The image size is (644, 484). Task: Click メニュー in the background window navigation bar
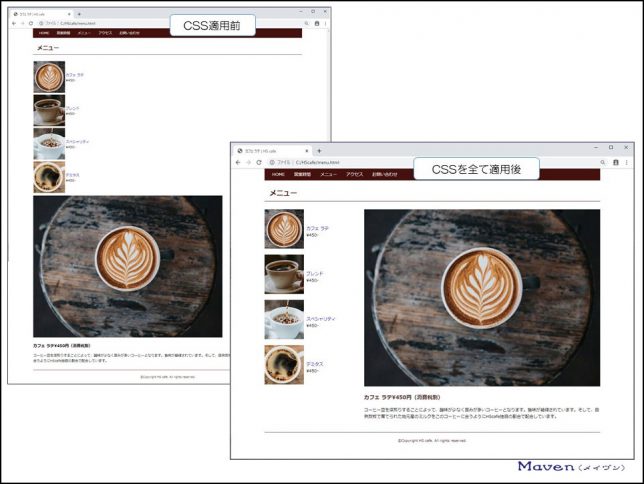(84, 33)
